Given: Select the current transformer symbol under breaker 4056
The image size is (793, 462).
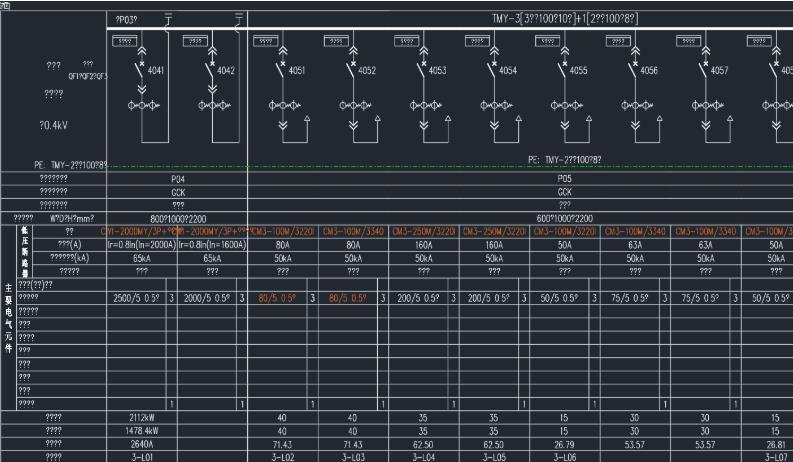Looking at the screenshot, I should [x=637, y=106].
